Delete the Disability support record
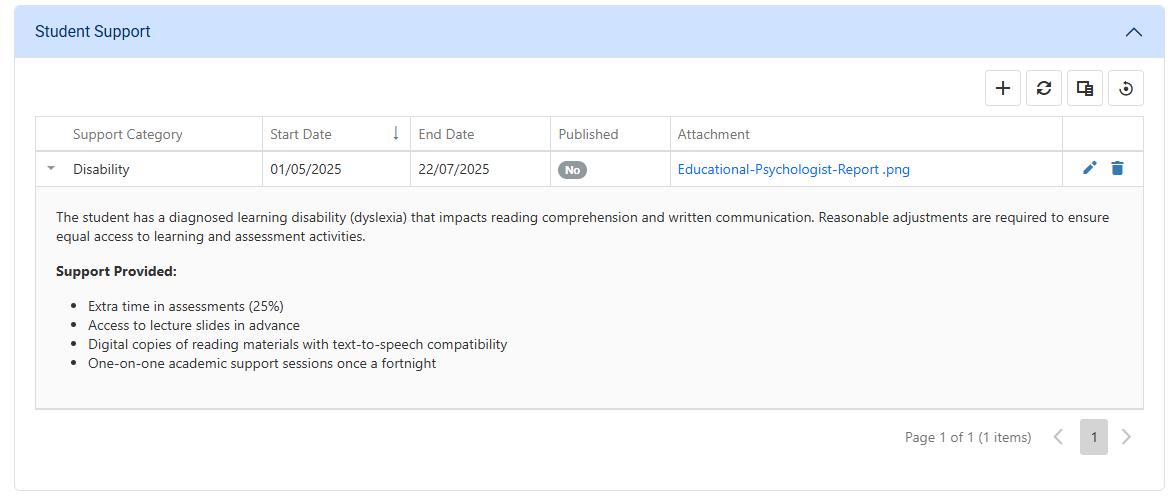The width and height of the screenshot is (1171, 497). click(1117, 169)
